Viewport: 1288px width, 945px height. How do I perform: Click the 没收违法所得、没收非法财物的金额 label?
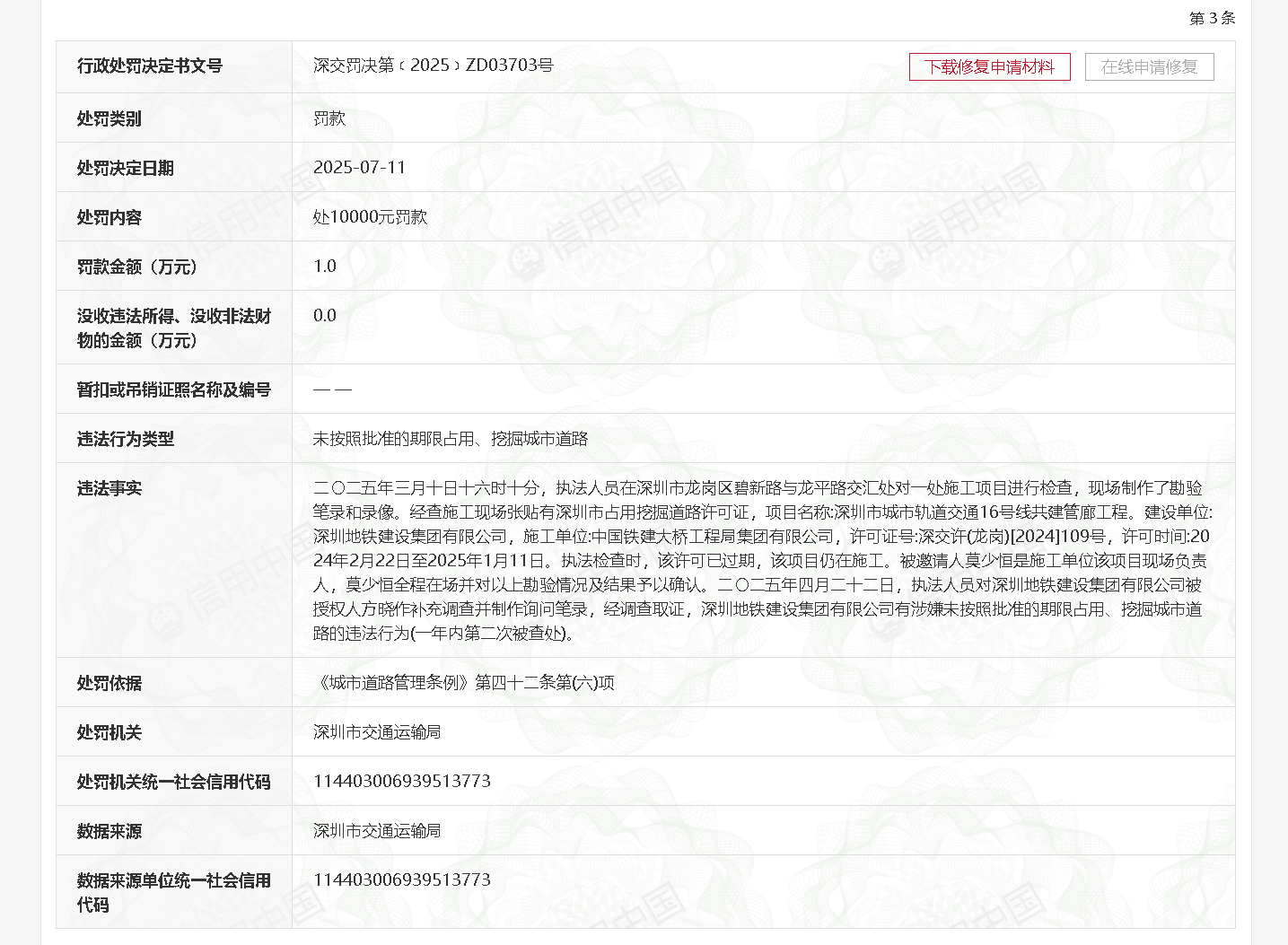[174, 328]
